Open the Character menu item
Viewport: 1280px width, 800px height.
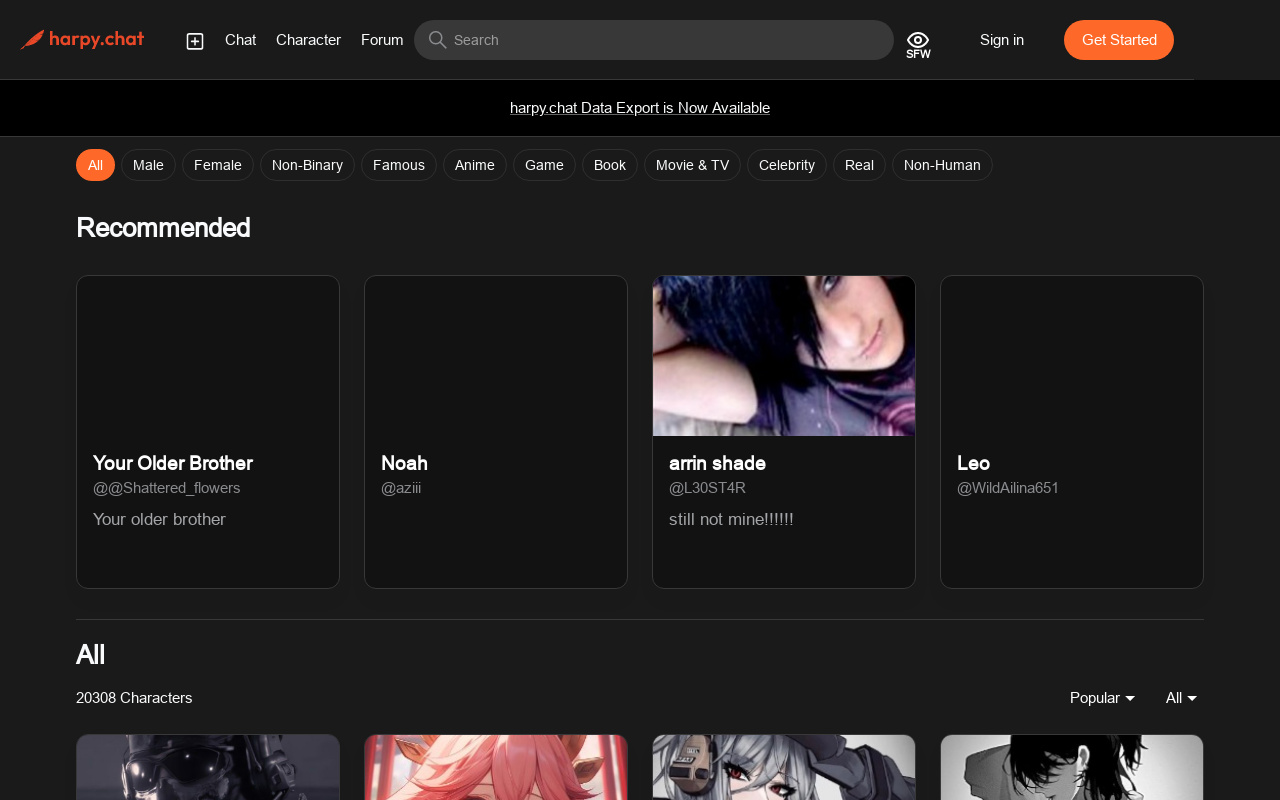(x=308, y=40)
